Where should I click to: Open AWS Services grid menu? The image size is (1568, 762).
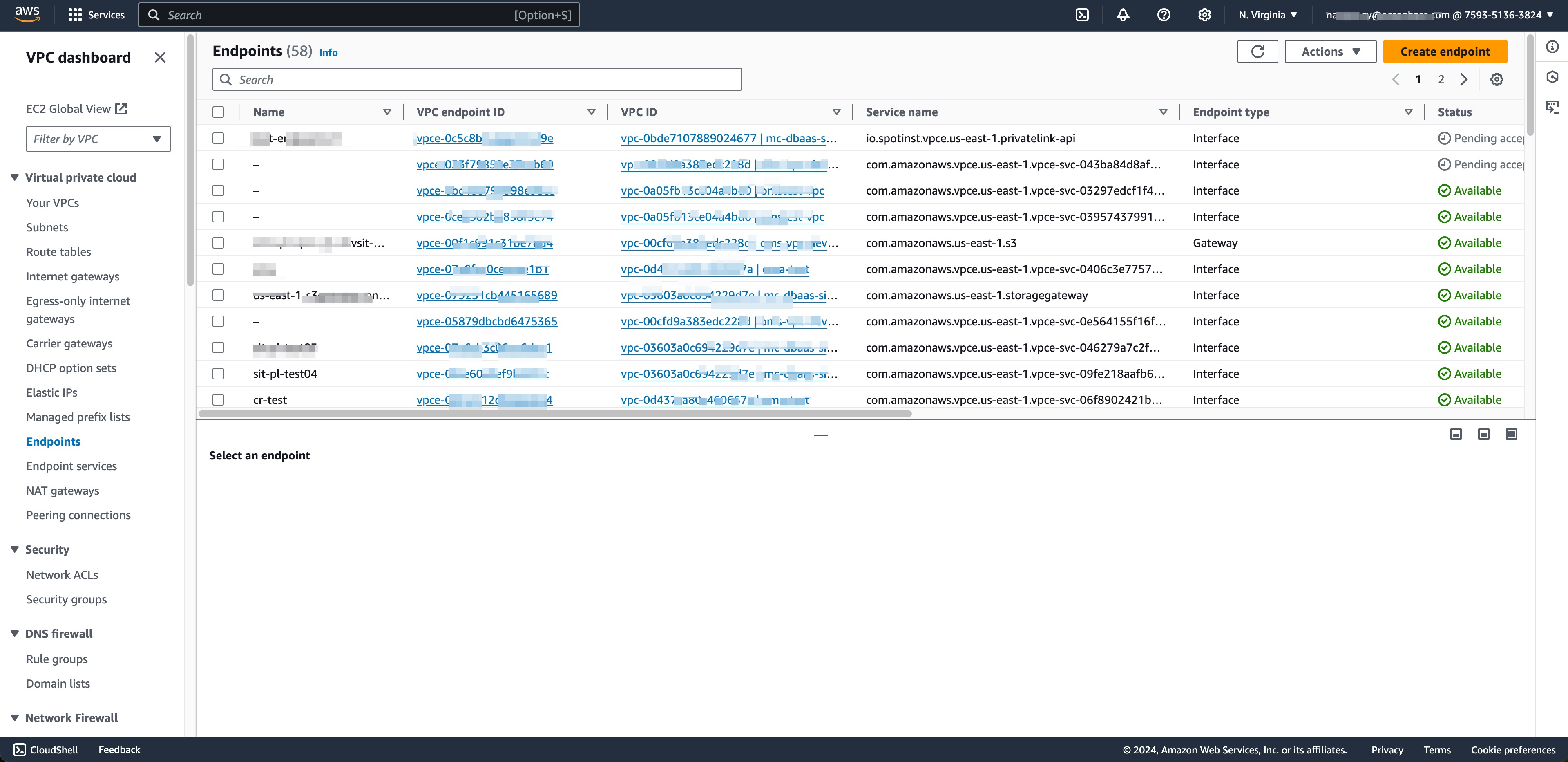[75, 15]
